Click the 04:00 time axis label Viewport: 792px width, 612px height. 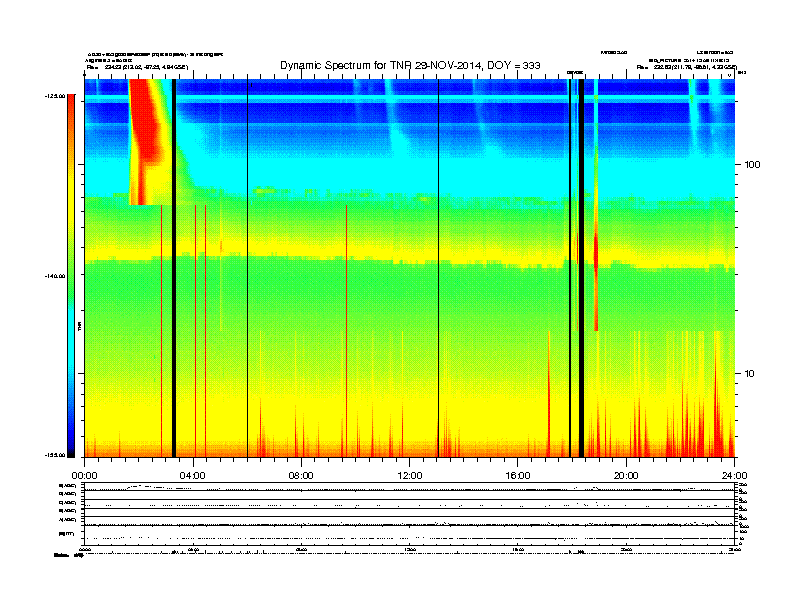coord(192,476)
